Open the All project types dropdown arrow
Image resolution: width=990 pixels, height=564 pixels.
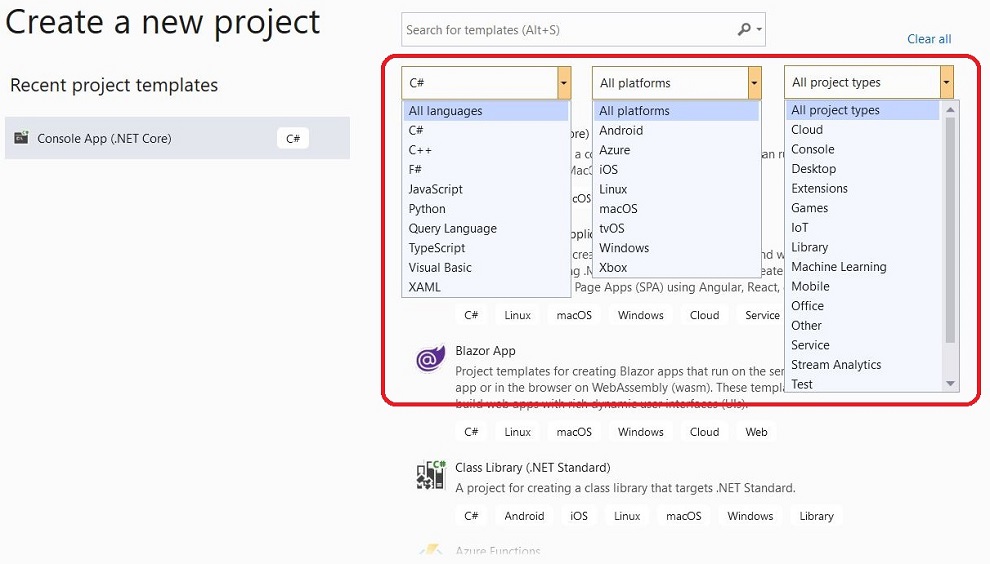pos(946,82)
